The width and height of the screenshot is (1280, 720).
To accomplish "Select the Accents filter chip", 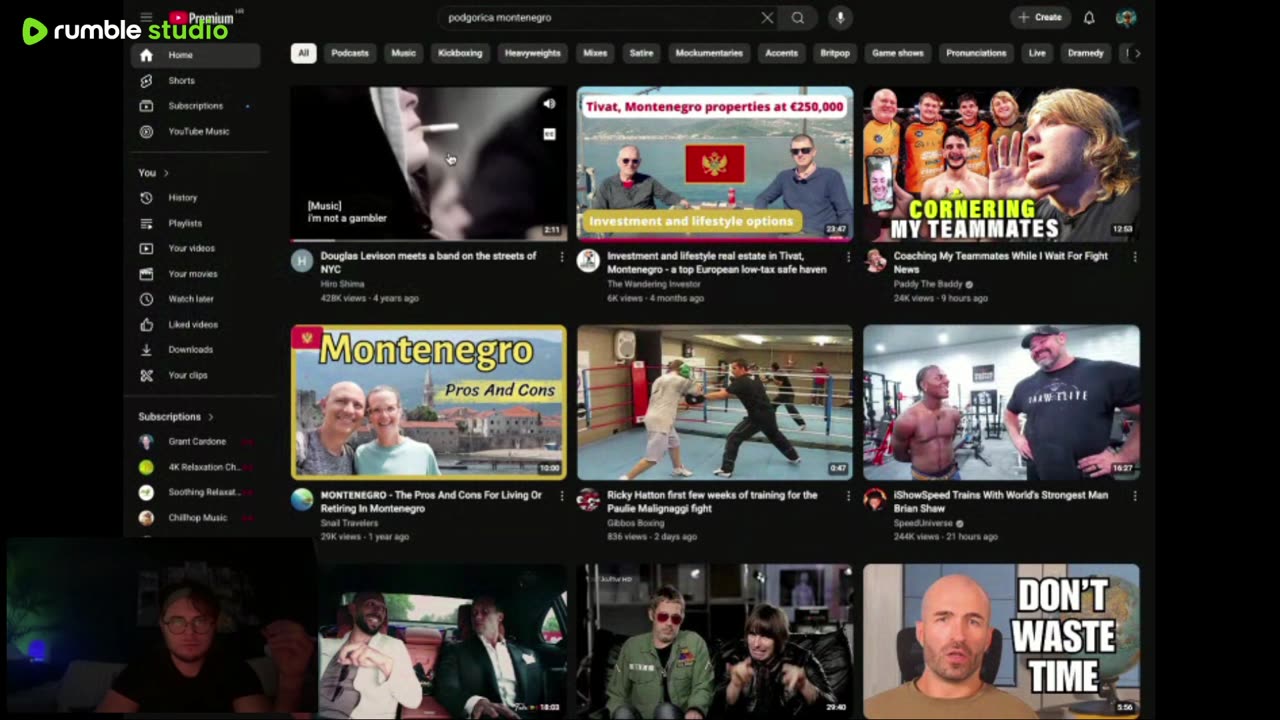I will (x=782, y=53).
